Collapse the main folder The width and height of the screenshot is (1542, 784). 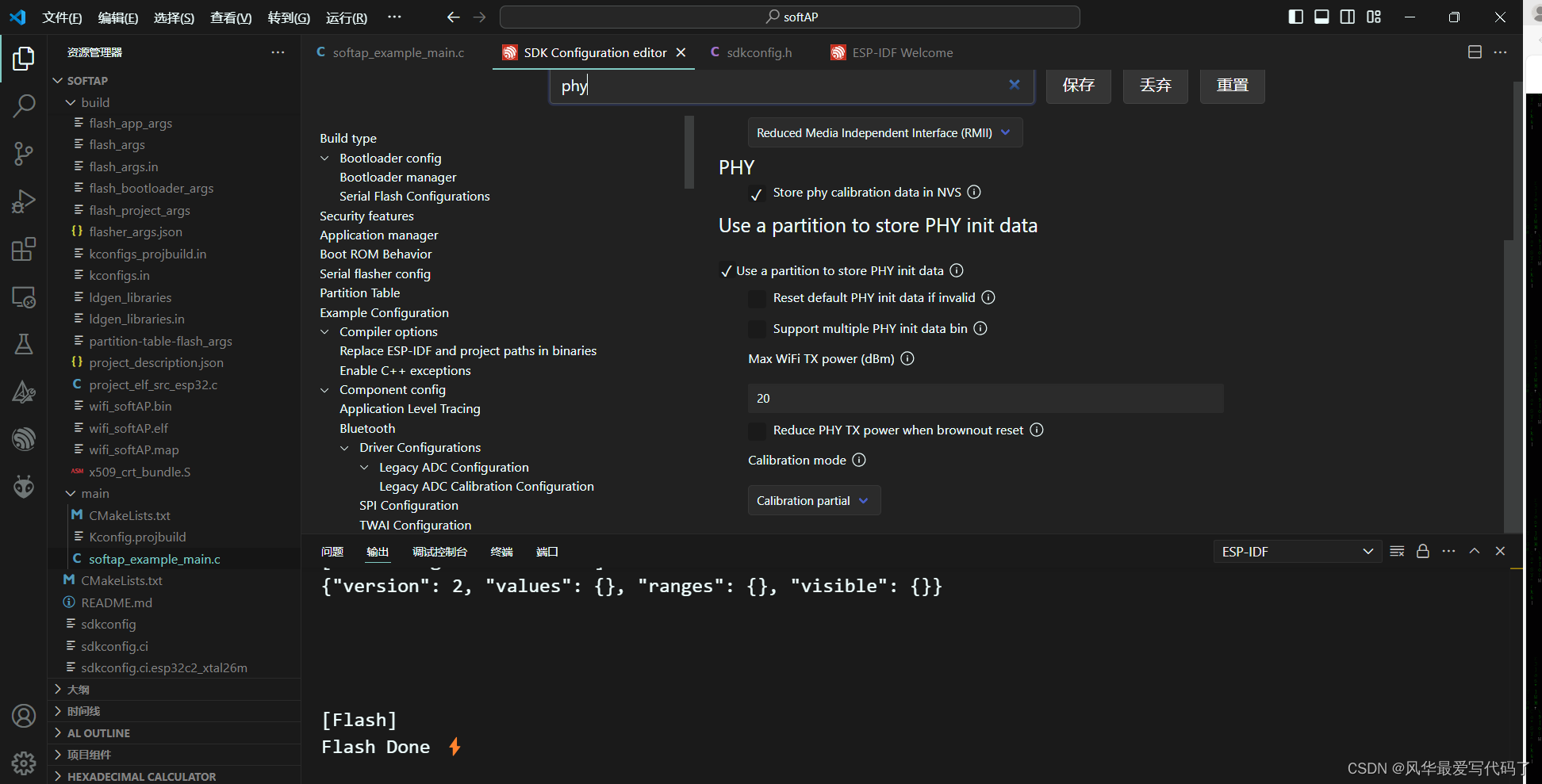tap(71, 493)
